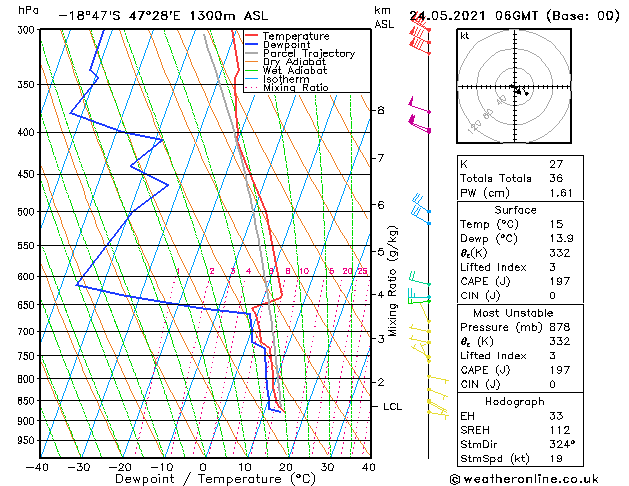Click the SREH value in Hodograph table
This screenshot has width=629, height=486.
pyautogui.click(x=560, y=430)
